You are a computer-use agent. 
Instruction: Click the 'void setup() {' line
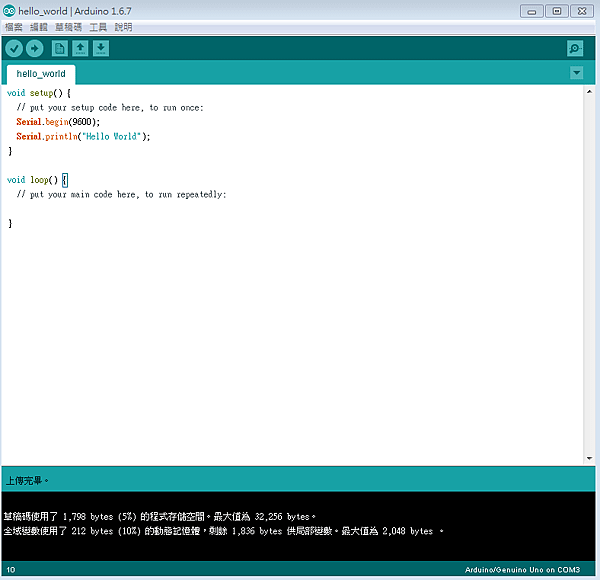pyautogui.click(x=39, y=93)
